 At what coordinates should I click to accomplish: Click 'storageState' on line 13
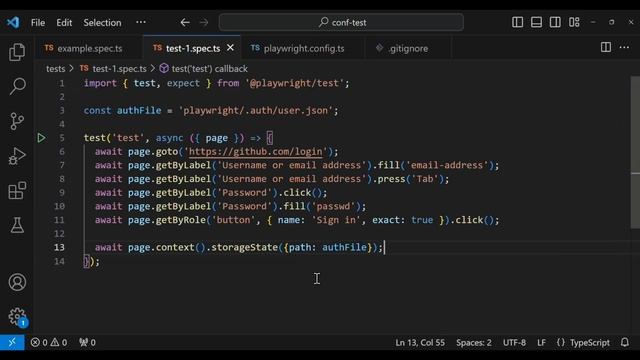[x=244, y=247]
